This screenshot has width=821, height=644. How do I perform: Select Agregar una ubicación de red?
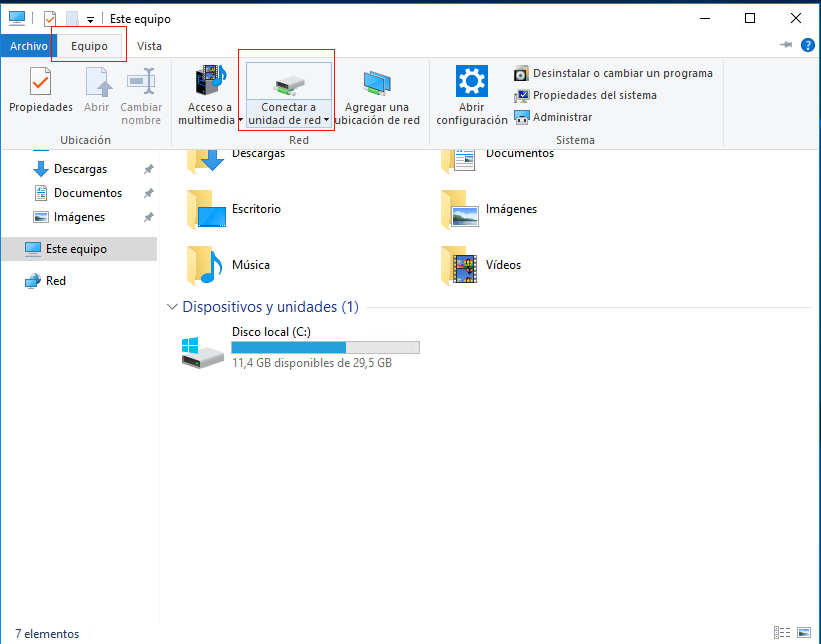pos(377,96)
